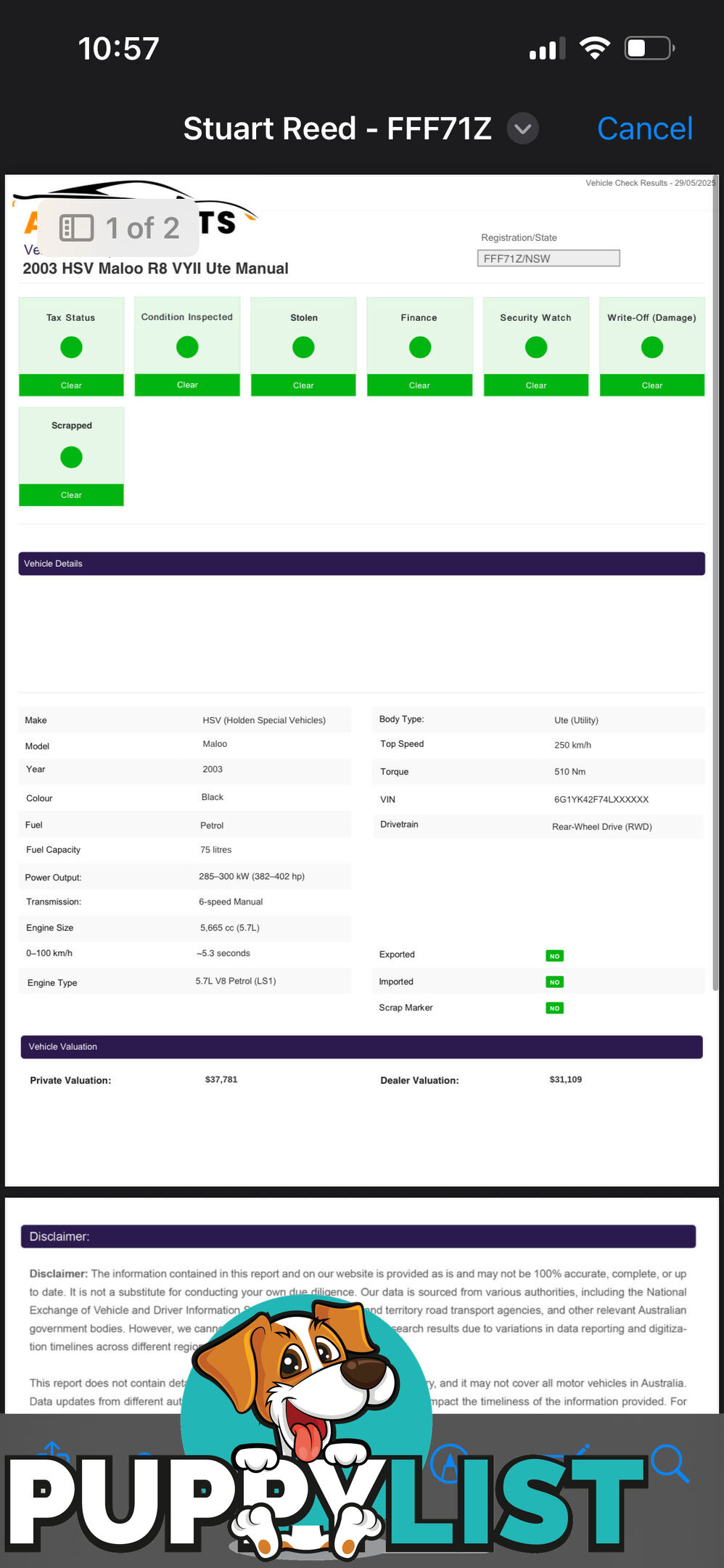
Task: Tap the body type value Ute (Utility)
Action: click(577, 720)
